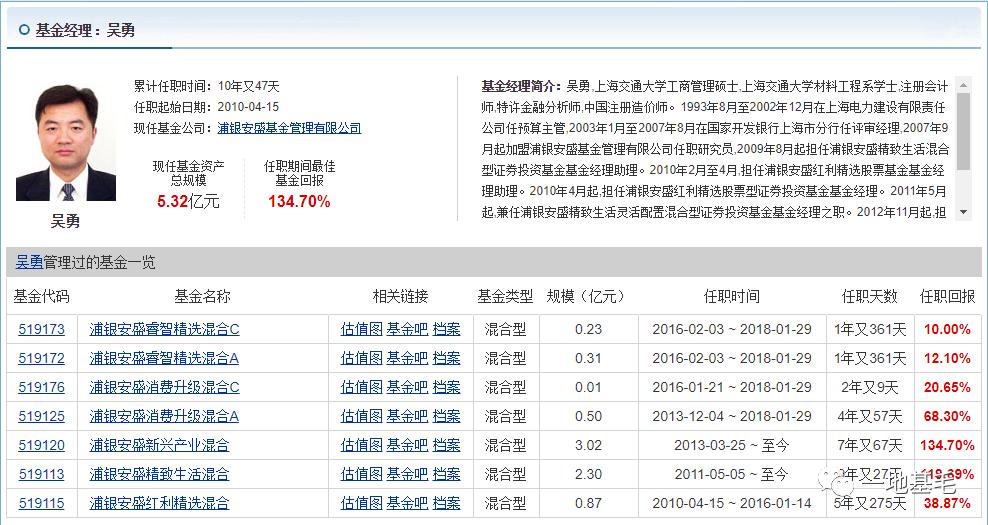Click the 规模（亿元） column header
This screenshot has height=525, width=988.
[x=588, y=296]
